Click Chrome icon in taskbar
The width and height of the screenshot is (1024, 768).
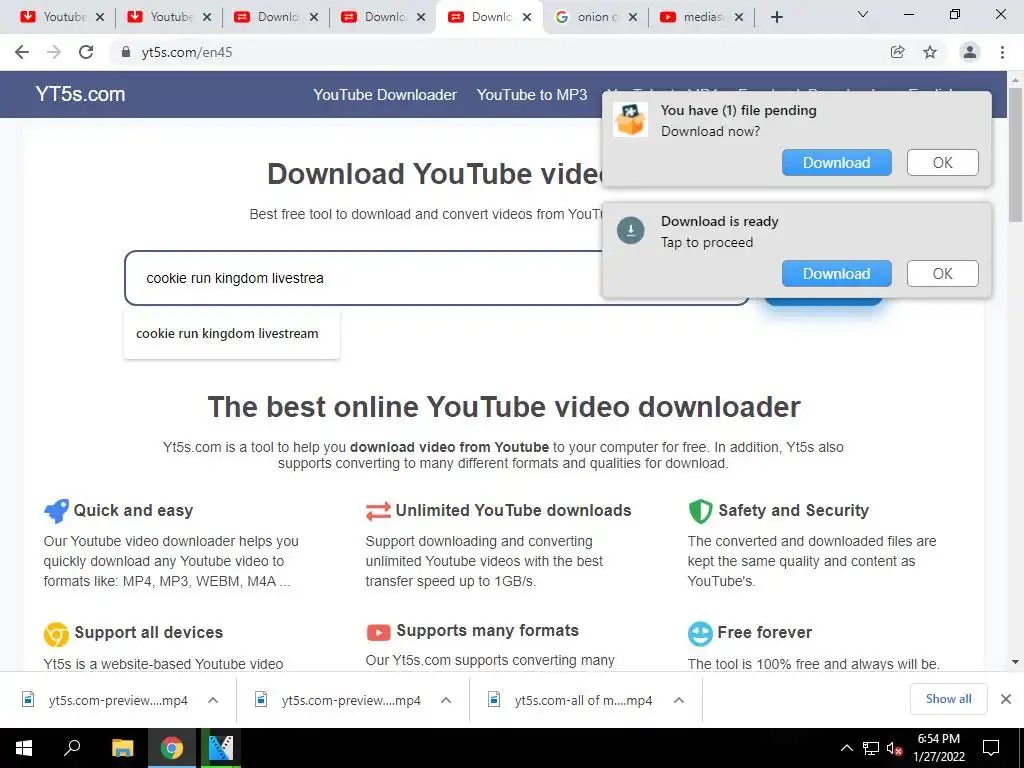point(172,748)
